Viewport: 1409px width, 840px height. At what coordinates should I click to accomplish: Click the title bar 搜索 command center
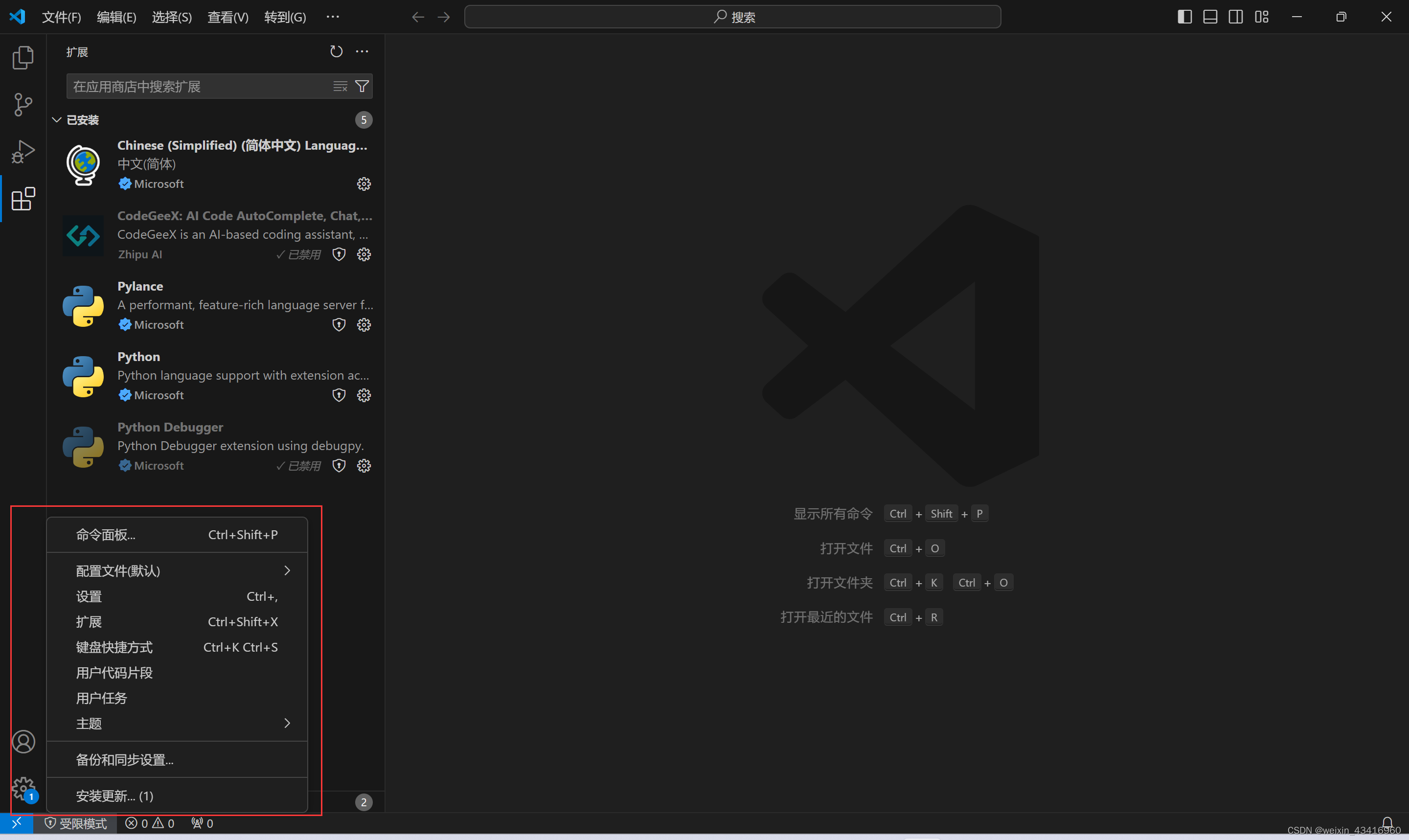tap(732, 17)
